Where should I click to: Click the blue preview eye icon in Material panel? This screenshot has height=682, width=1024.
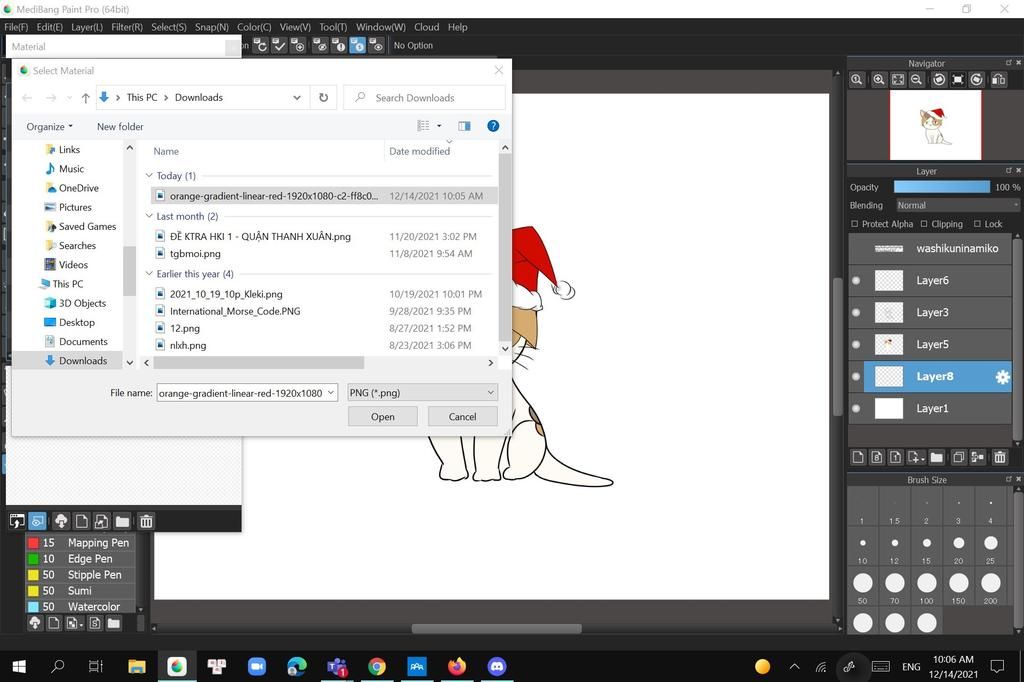[x=37, y=521]
